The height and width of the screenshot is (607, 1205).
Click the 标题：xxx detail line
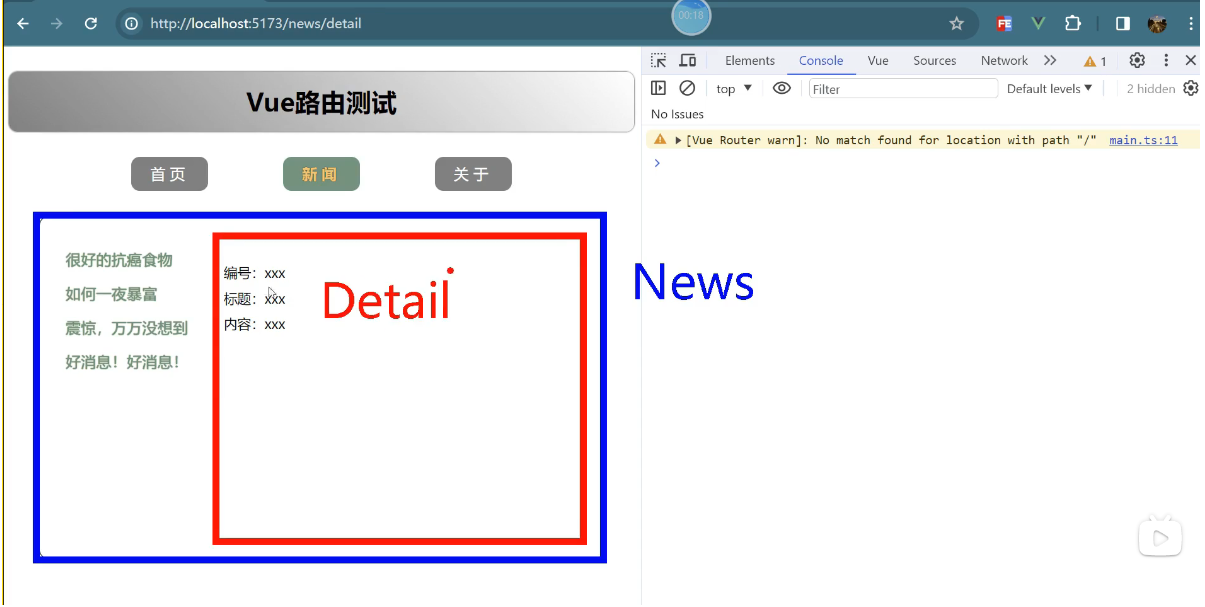click(x=255, y=299)
